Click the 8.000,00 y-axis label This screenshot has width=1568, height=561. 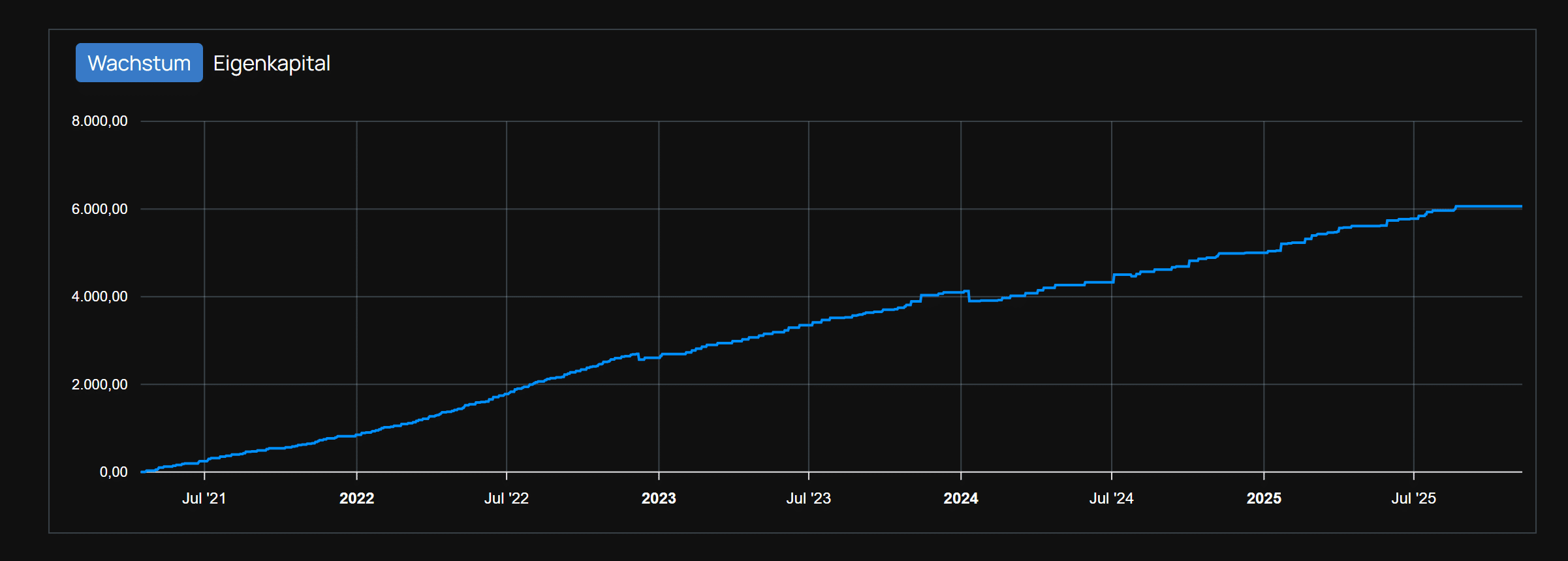[x=99, y=121]
